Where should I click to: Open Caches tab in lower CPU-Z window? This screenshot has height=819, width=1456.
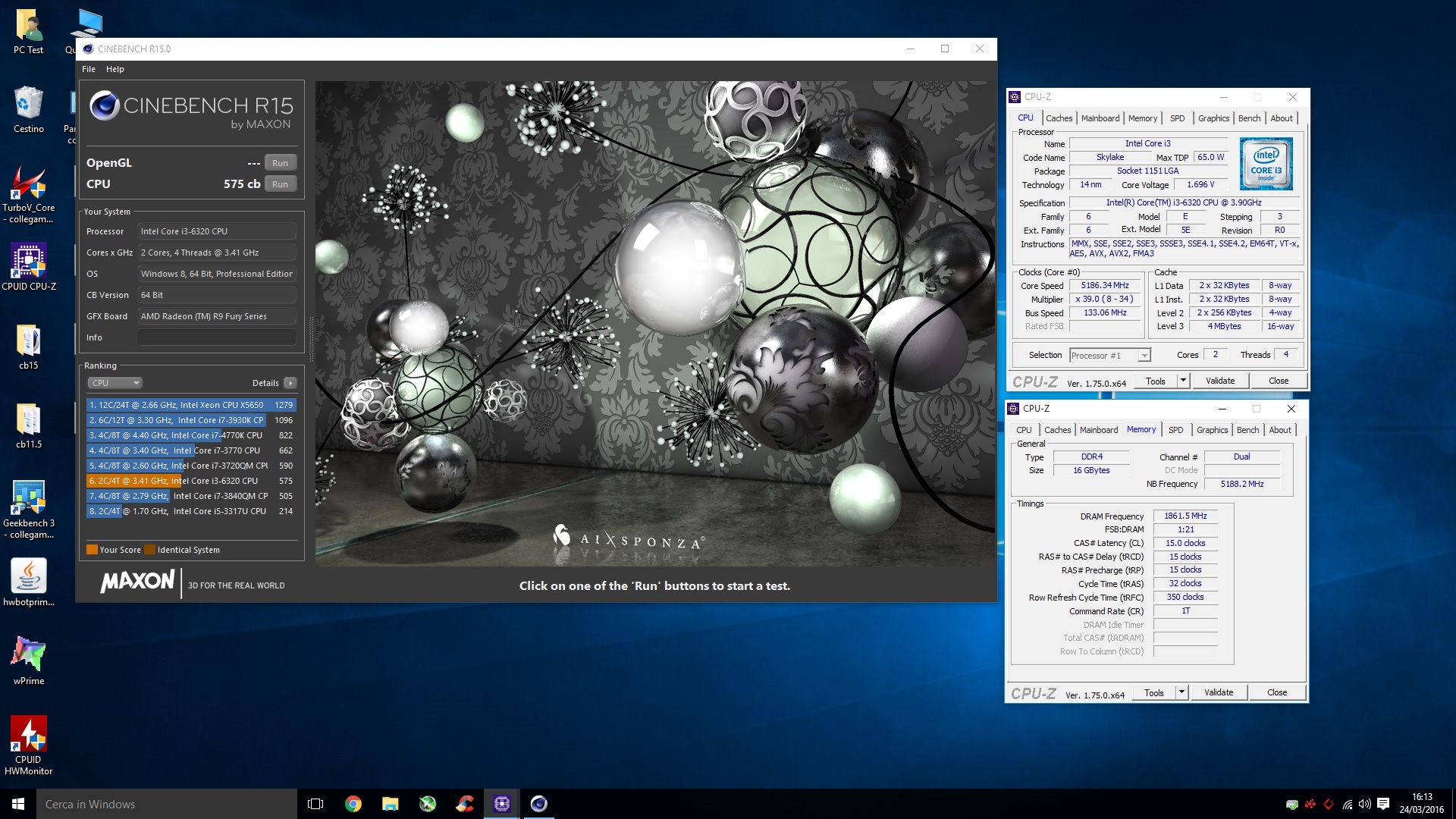click(x=1057, y=430)
